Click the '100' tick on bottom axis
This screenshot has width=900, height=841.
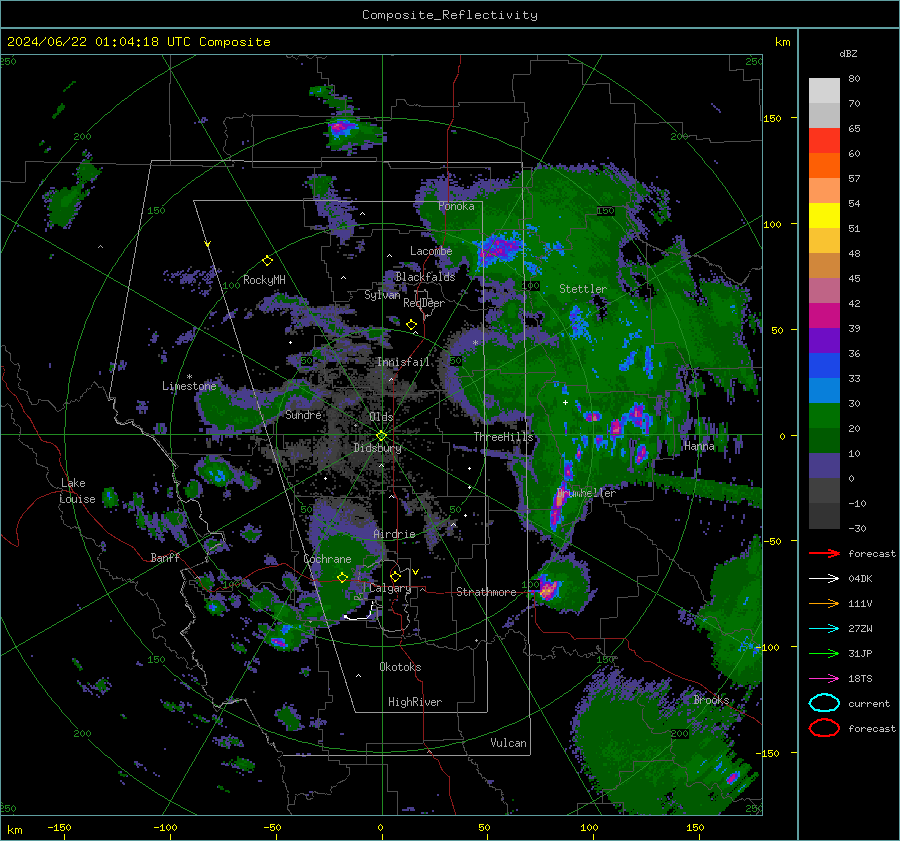[589, 828]
